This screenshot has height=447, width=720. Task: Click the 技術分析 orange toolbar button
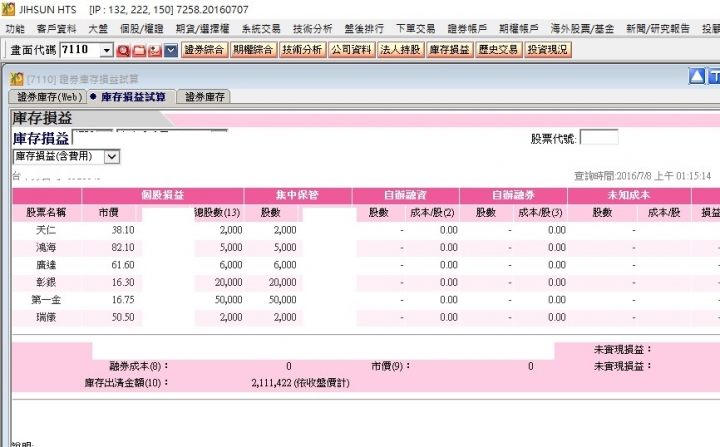tap(302, 50)
